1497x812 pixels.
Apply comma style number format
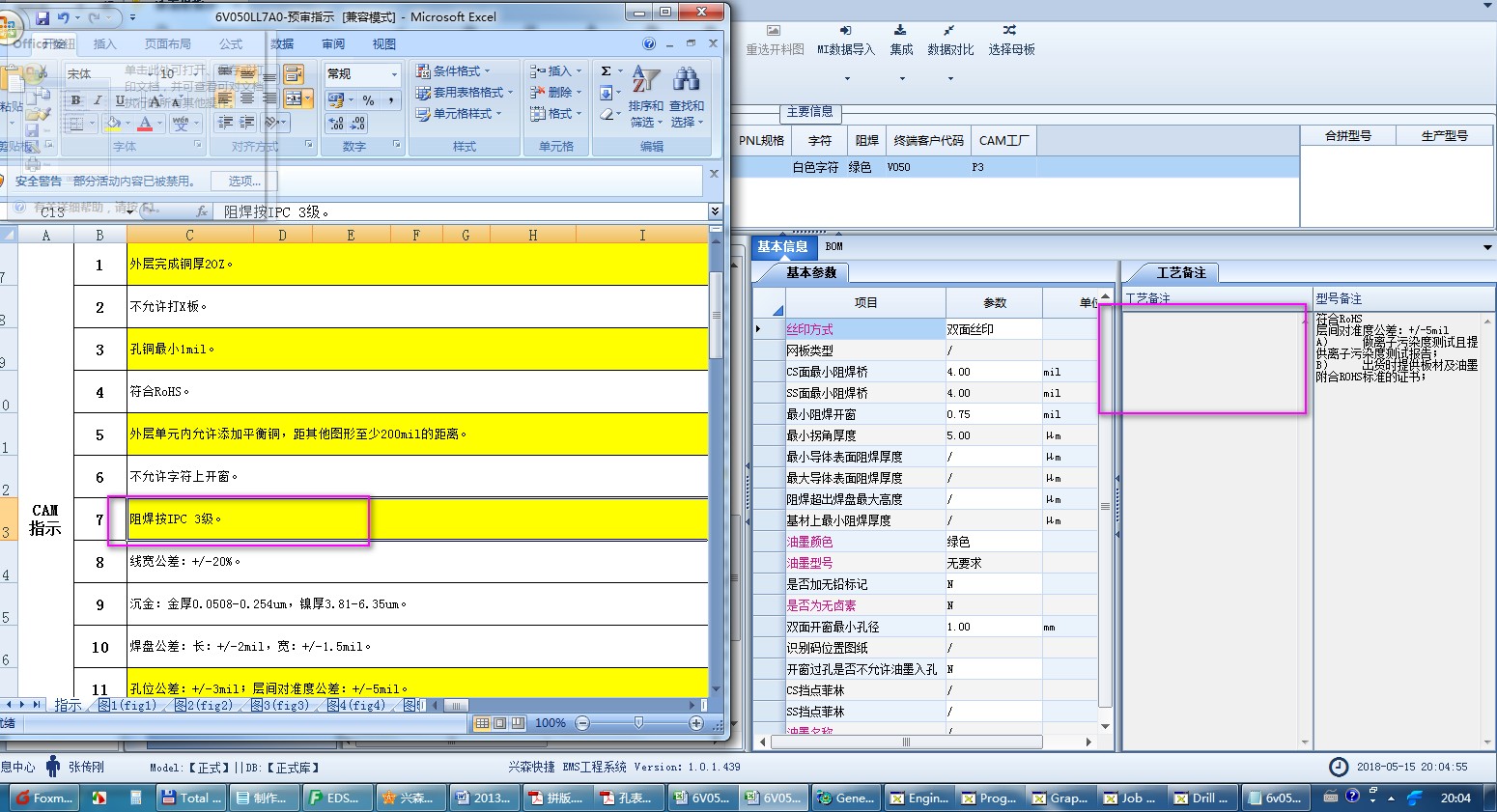tap(391, 100)
